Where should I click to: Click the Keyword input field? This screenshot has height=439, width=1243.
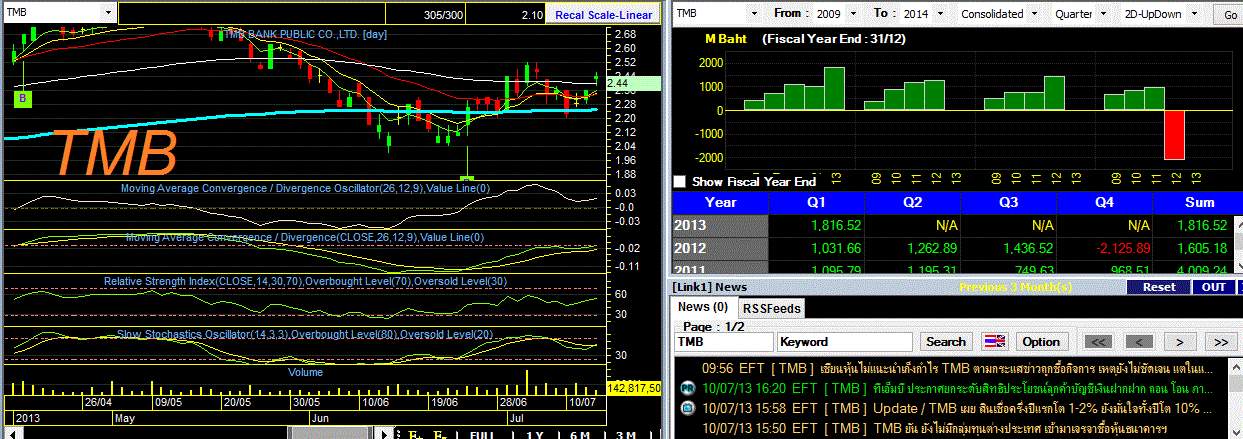point(845,342)
